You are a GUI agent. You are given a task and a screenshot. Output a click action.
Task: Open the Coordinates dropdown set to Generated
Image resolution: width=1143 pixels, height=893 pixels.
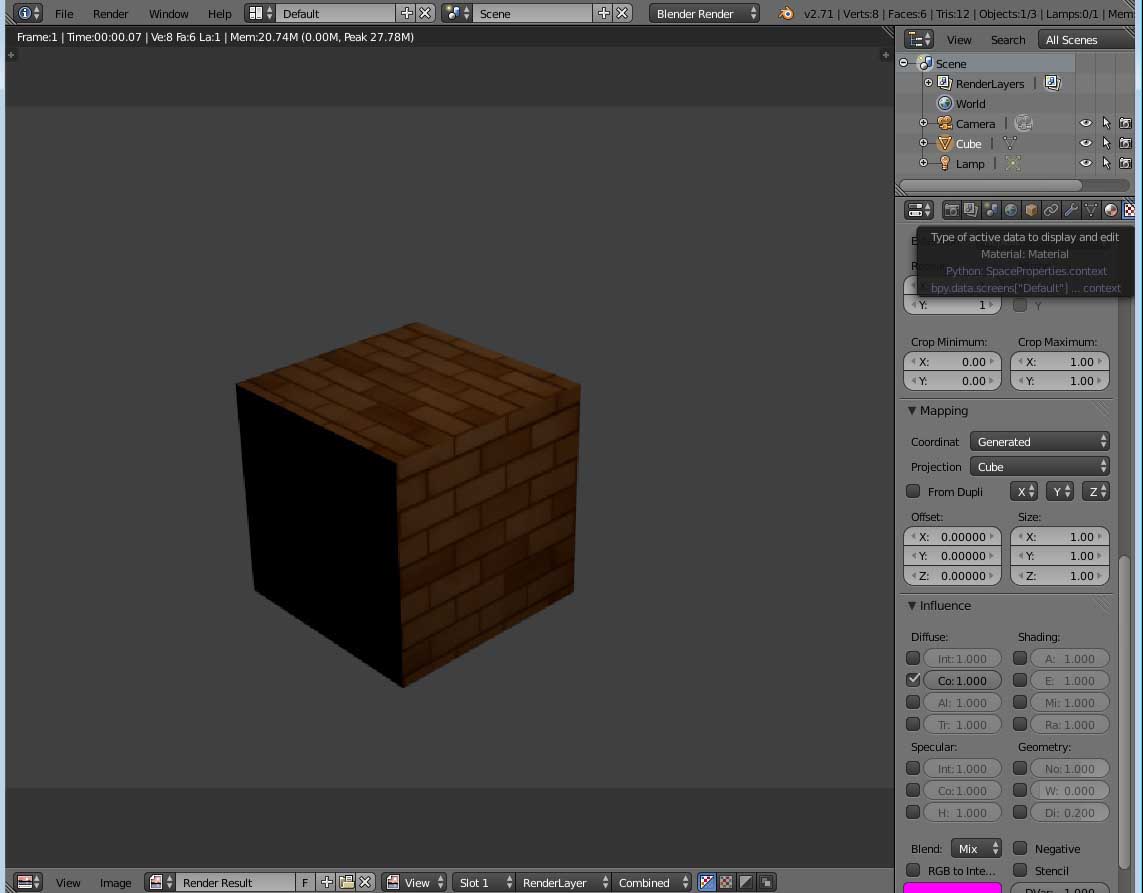(x=1040, y=441)
